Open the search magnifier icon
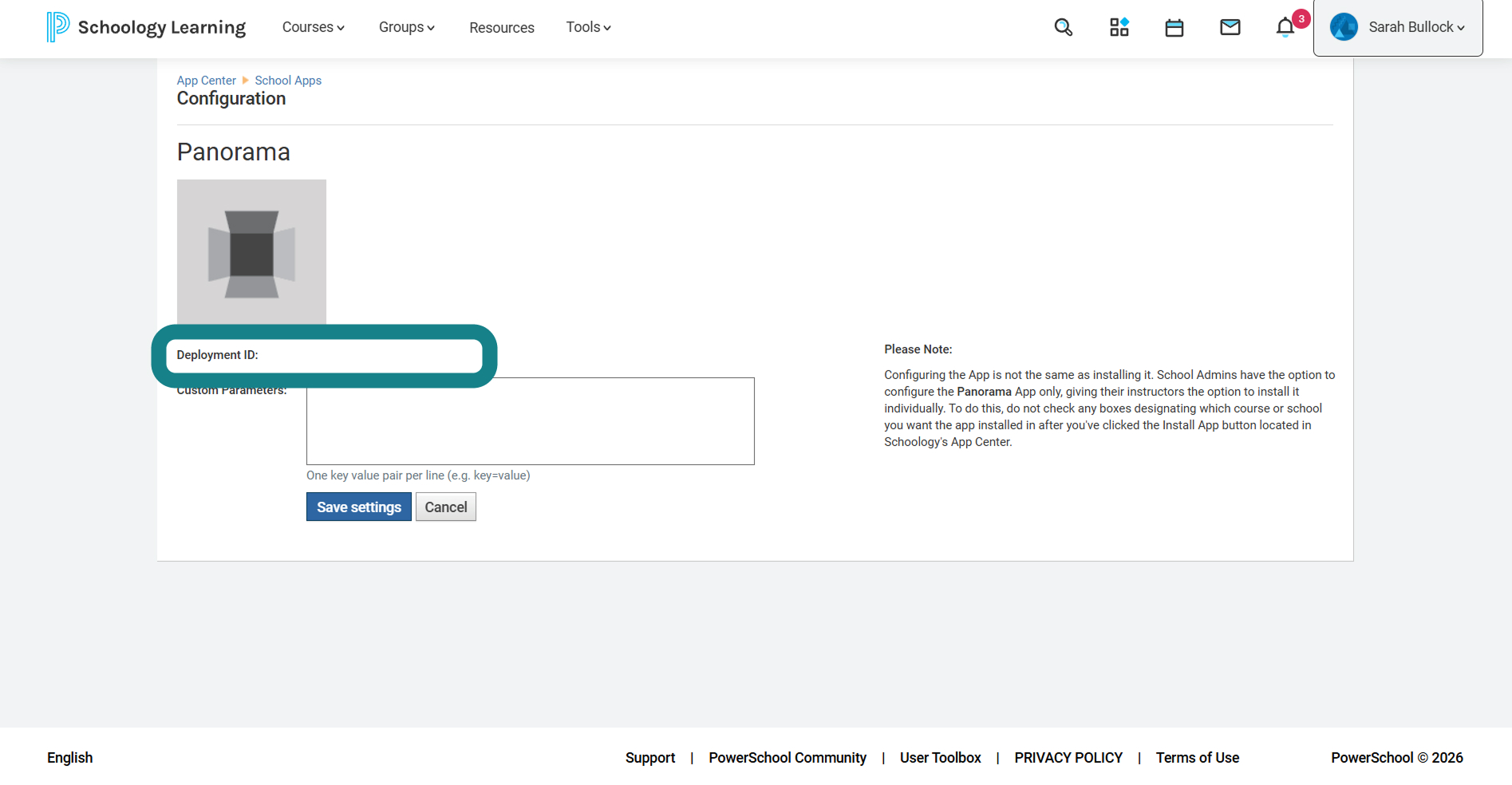Image resolution: width=1512 pixels, height=785 pixels. click(1063, 27)
